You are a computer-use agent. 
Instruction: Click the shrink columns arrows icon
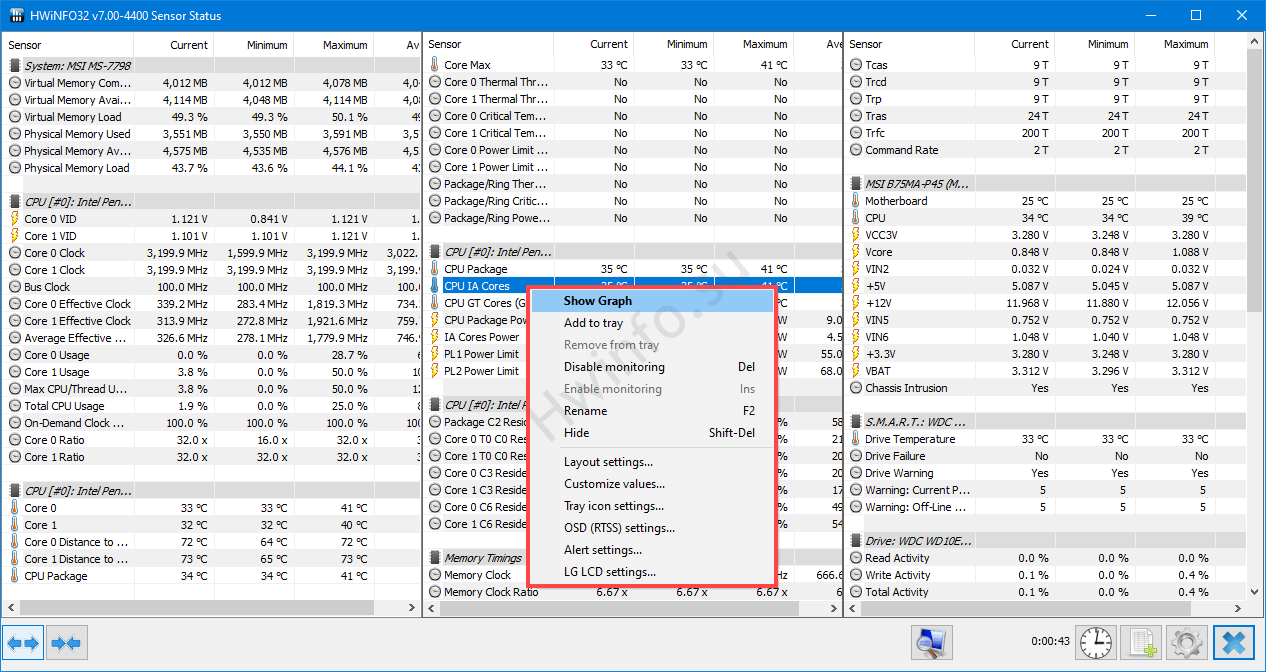tap(65, 642)
